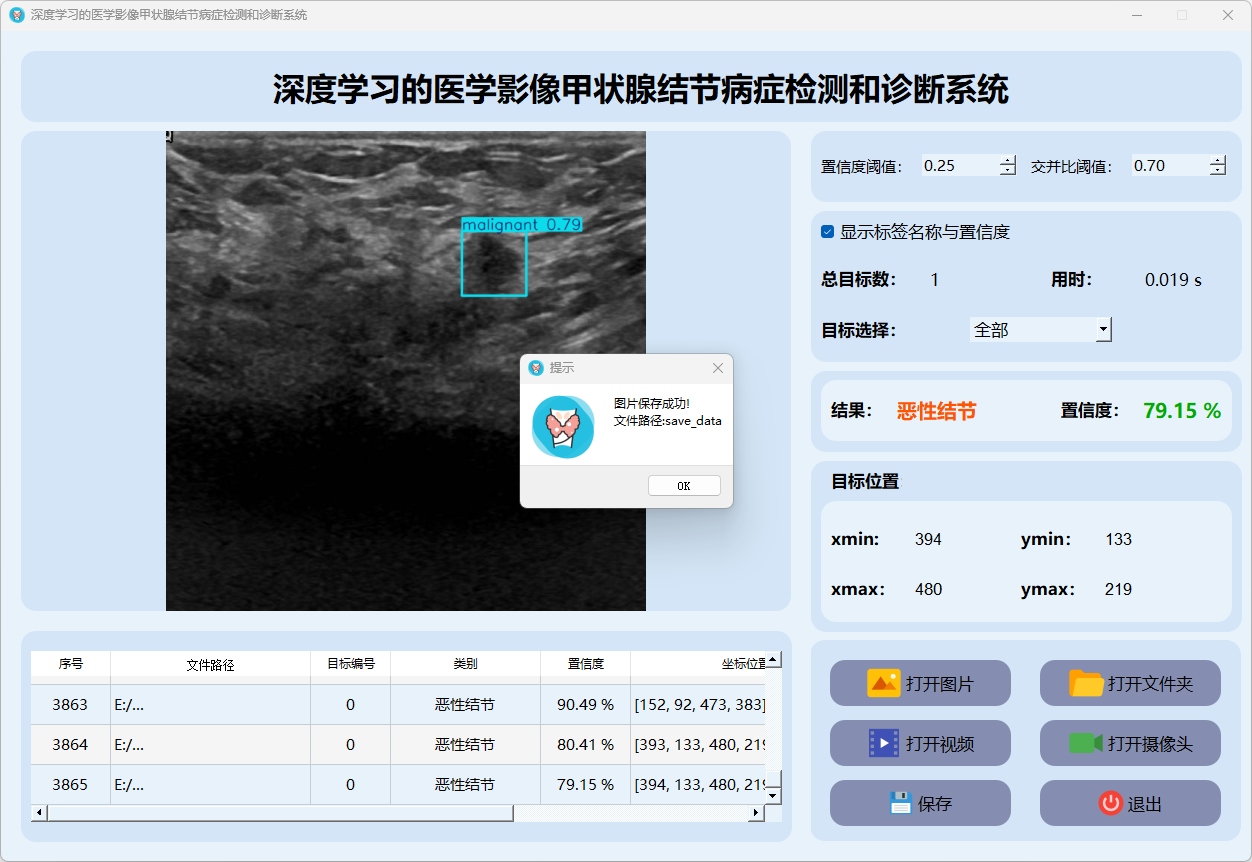Click the 文件路径 column header
Image resolution: width=1252 pixels, height=862 pixels.
point(210,664)
